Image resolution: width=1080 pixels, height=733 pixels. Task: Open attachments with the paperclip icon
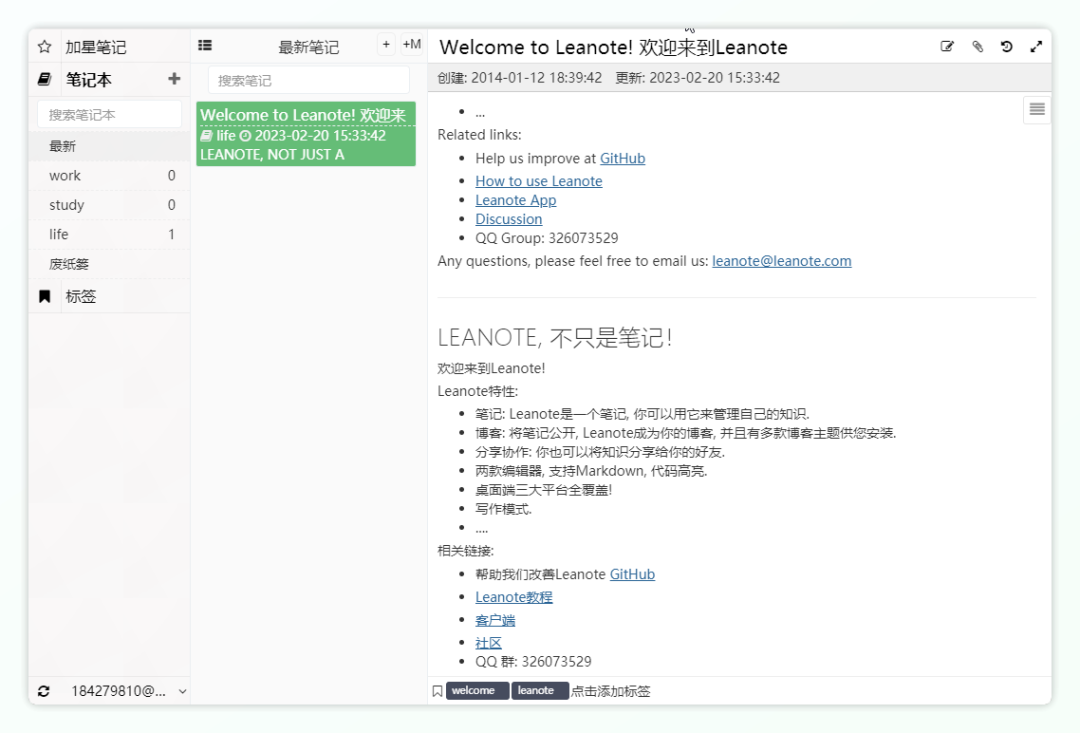click(x=977, y=46)
